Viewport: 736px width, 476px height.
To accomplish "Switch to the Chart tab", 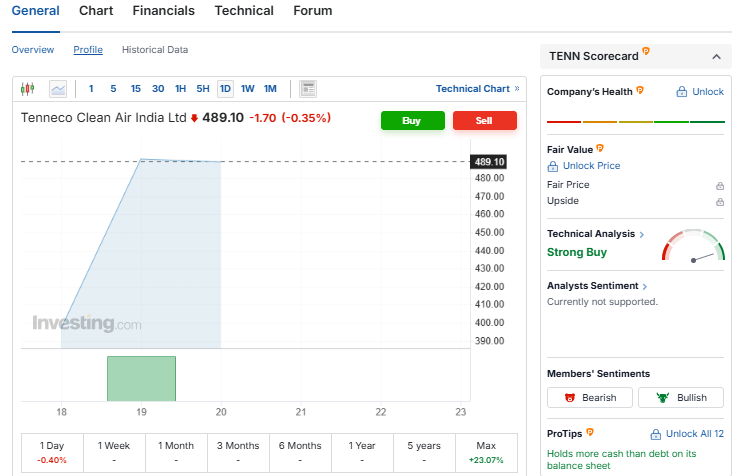I will tap(96, 11).
